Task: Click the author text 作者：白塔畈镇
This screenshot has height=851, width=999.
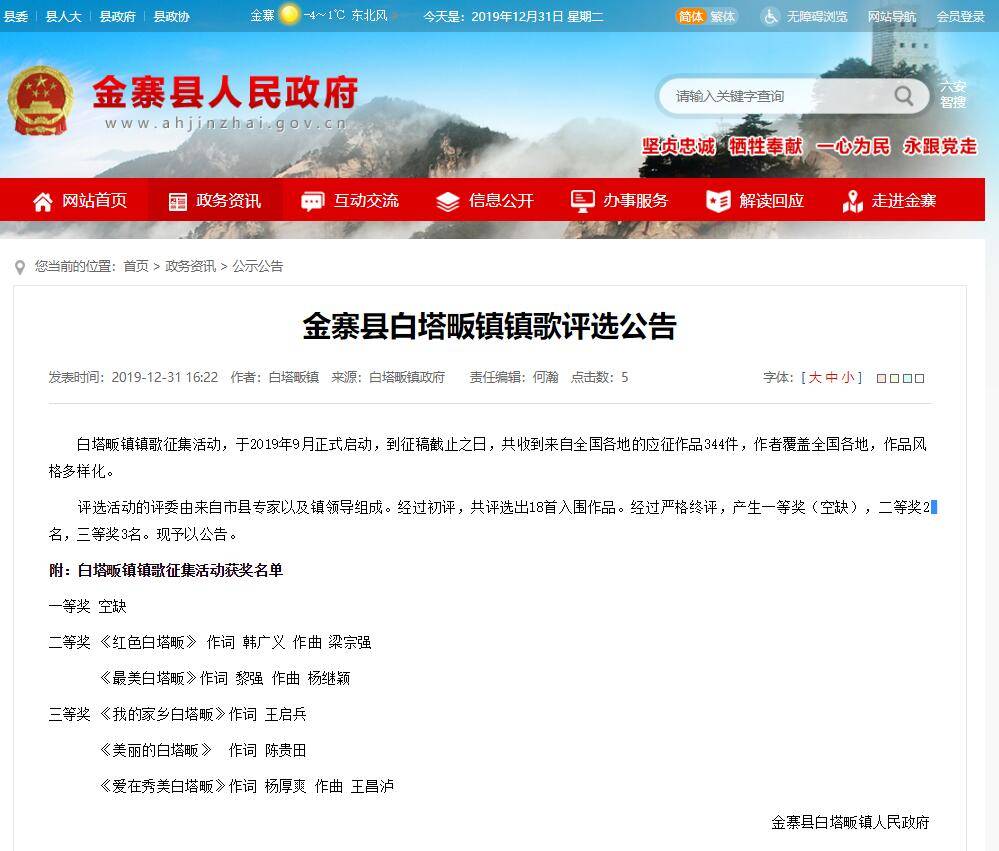Action: pos(275,377)
